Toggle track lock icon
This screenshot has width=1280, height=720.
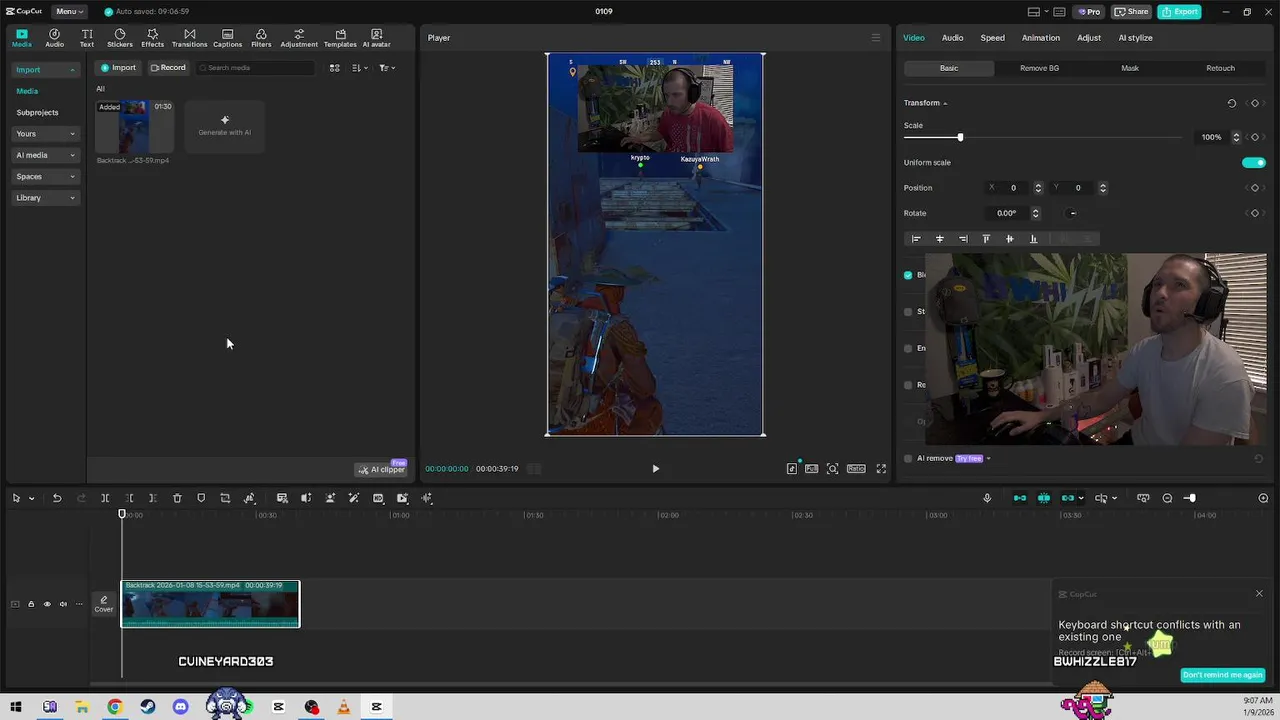tap(30, 604)
